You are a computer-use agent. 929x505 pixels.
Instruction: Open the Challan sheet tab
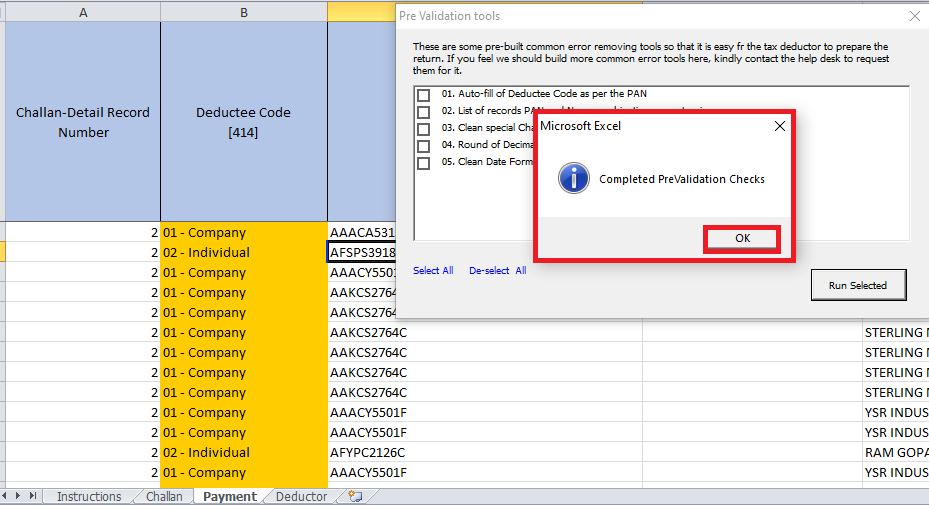point(164,496)
